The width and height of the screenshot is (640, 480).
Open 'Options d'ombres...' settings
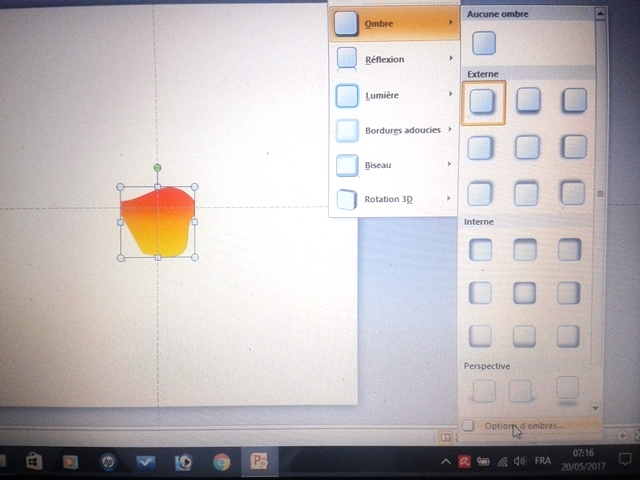click(523, 426)
